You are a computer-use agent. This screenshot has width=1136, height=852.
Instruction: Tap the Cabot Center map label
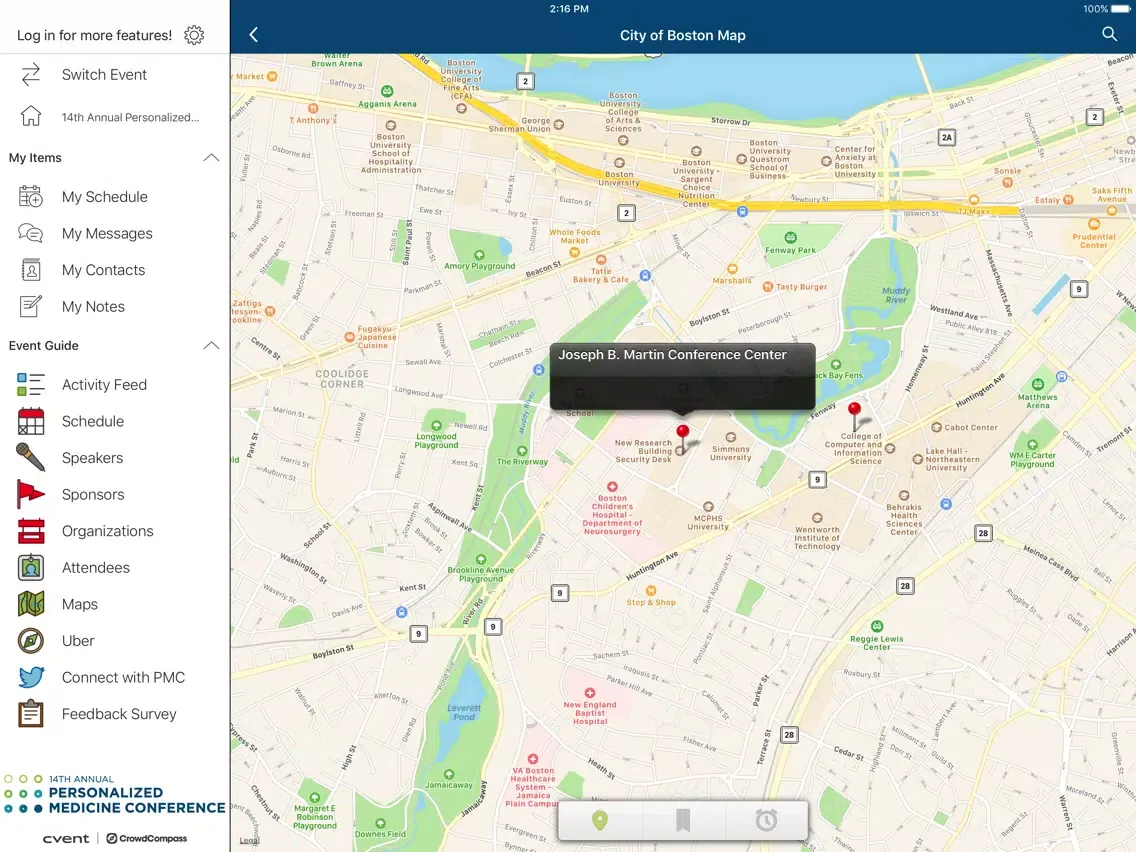pyautogui.click(x=971, y=427)
